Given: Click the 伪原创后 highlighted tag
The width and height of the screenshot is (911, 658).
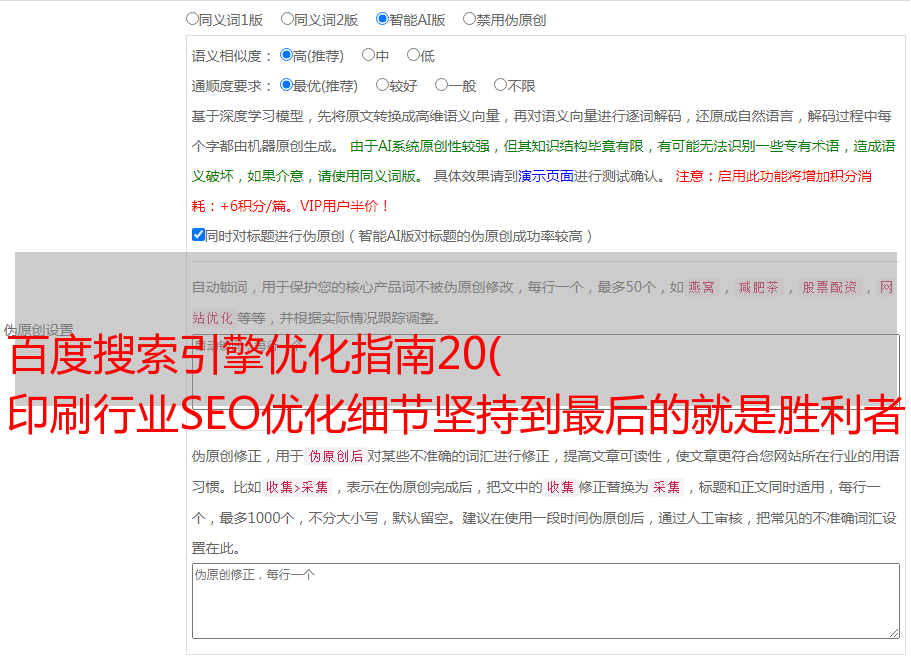Looking at the screenshot, I should pyautogui.click(x=336, y=456).
